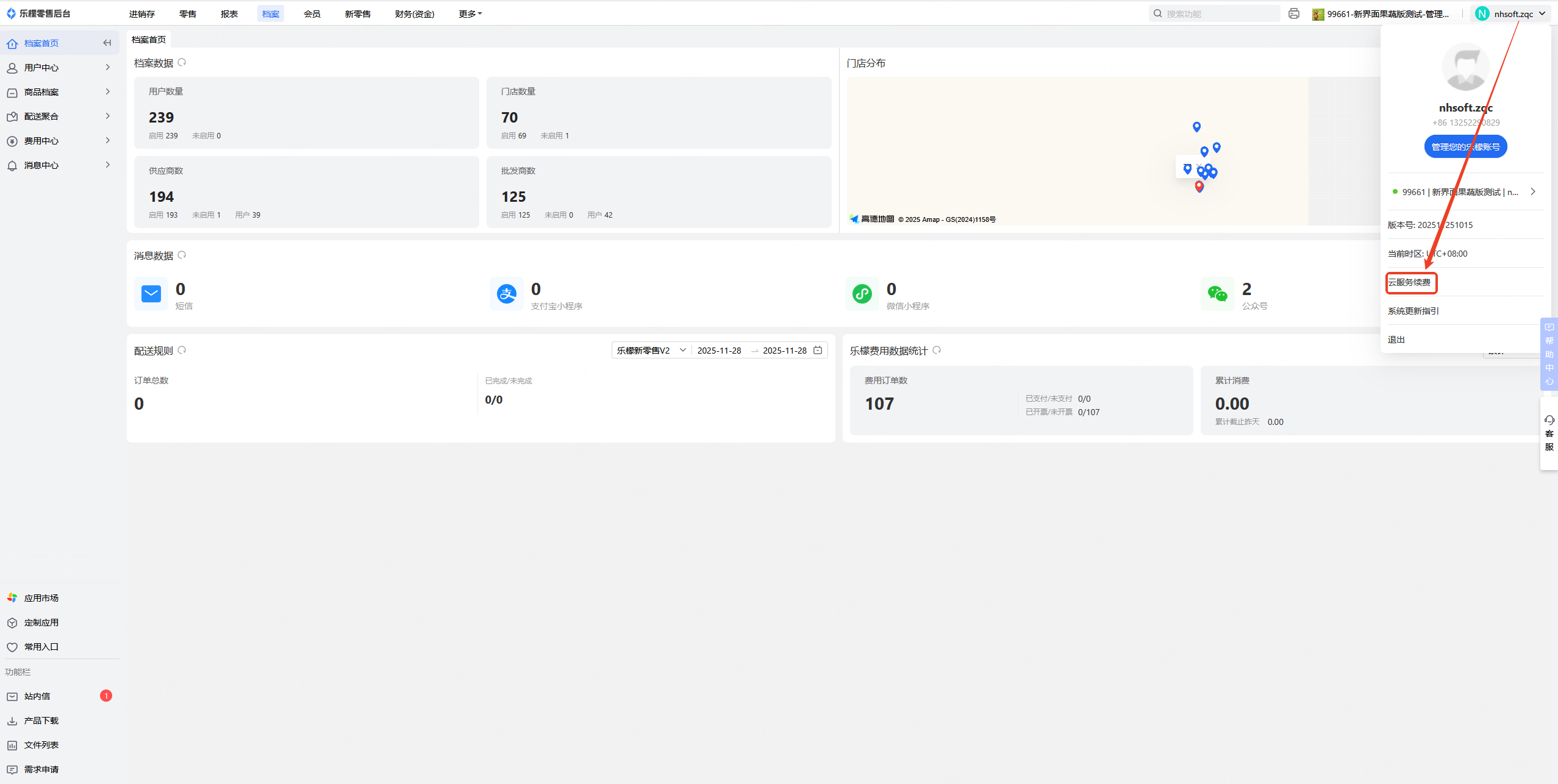Open the calendar date picker icon
The image size is (1558, 784).
pos(818,351)
